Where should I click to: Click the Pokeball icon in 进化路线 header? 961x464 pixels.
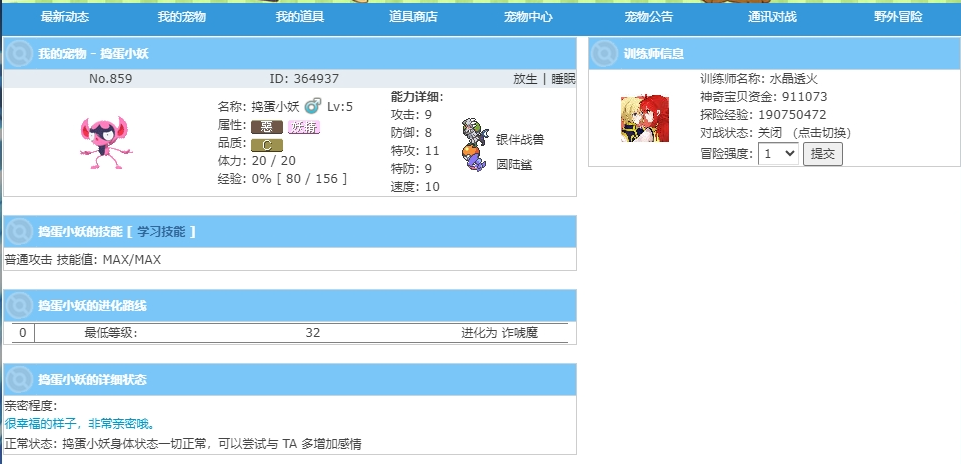click(20, 305)
